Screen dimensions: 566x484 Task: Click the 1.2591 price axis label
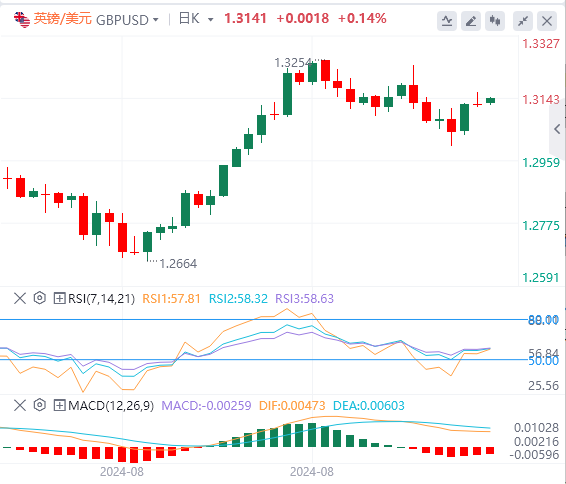pos(541,278)
